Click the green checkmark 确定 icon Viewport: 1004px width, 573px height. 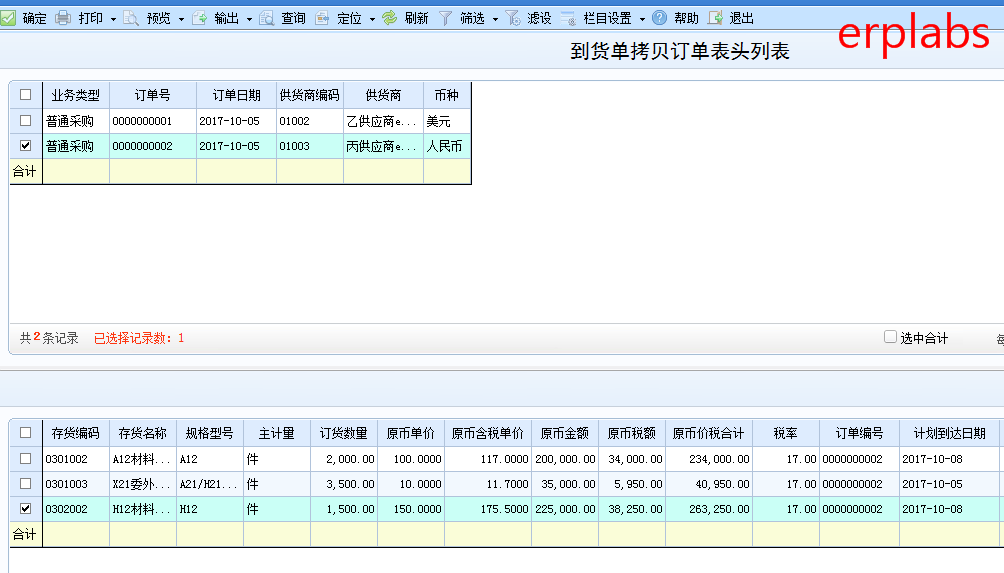coord(8,18)
